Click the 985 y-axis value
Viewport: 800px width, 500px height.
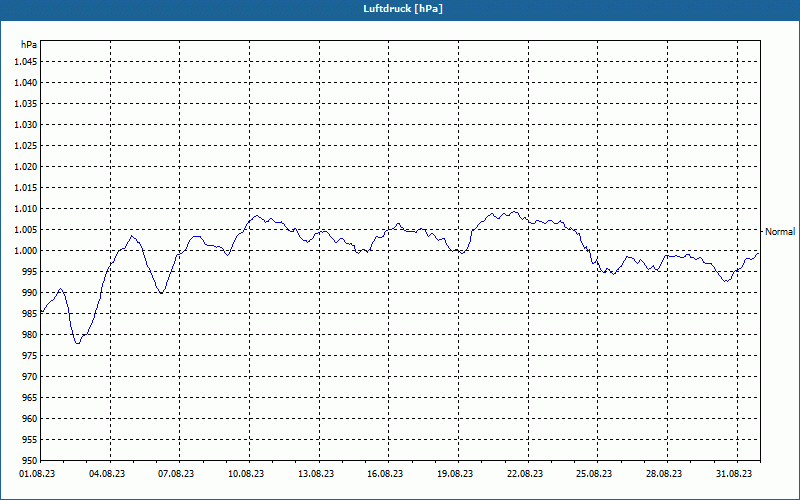[29, 313]
